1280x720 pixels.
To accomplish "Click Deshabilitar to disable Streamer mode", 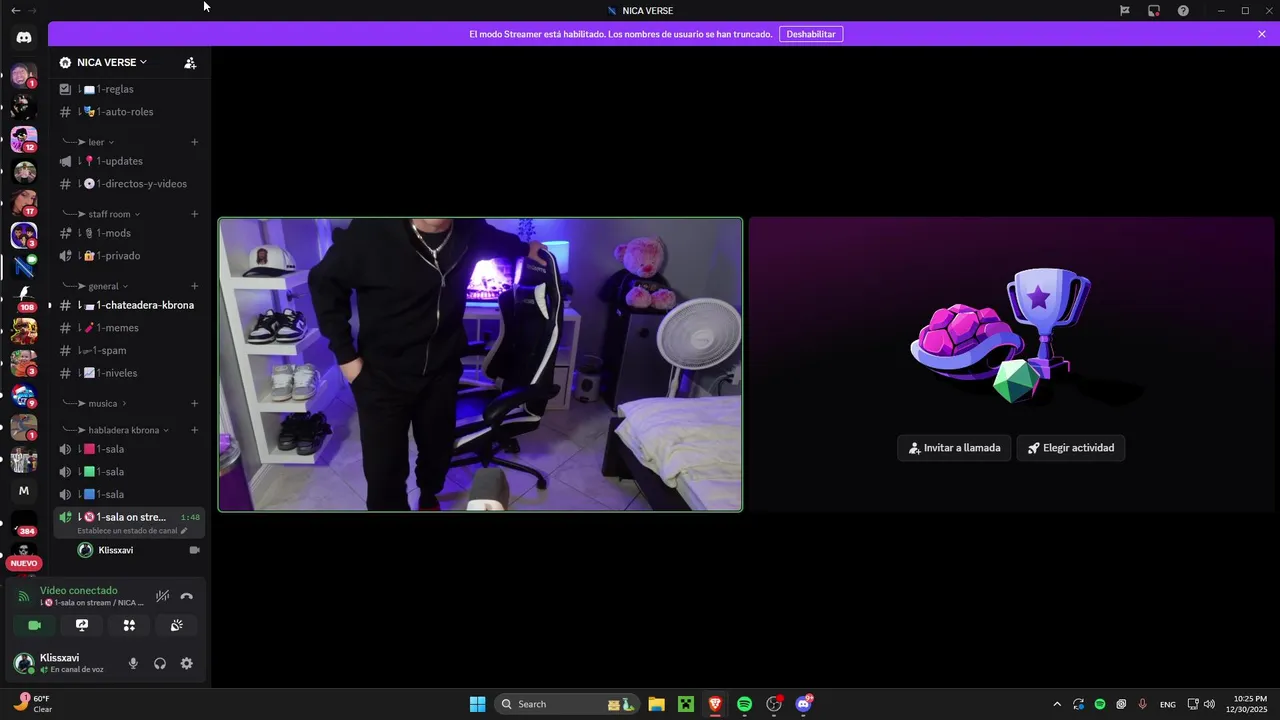I will coord(811,34).
